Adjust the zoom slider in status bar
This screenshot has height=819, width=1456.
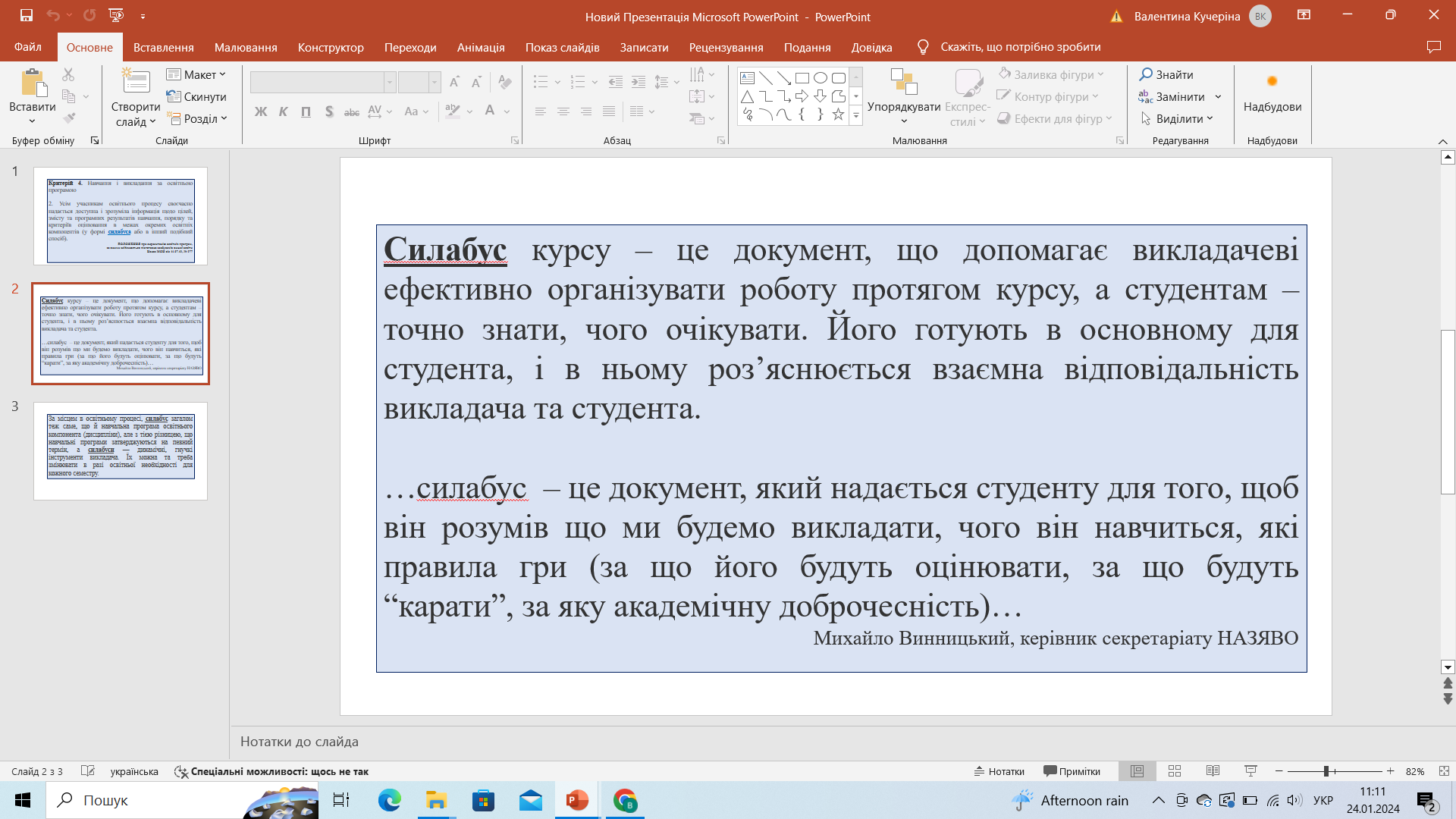(x=1326, y=771)
